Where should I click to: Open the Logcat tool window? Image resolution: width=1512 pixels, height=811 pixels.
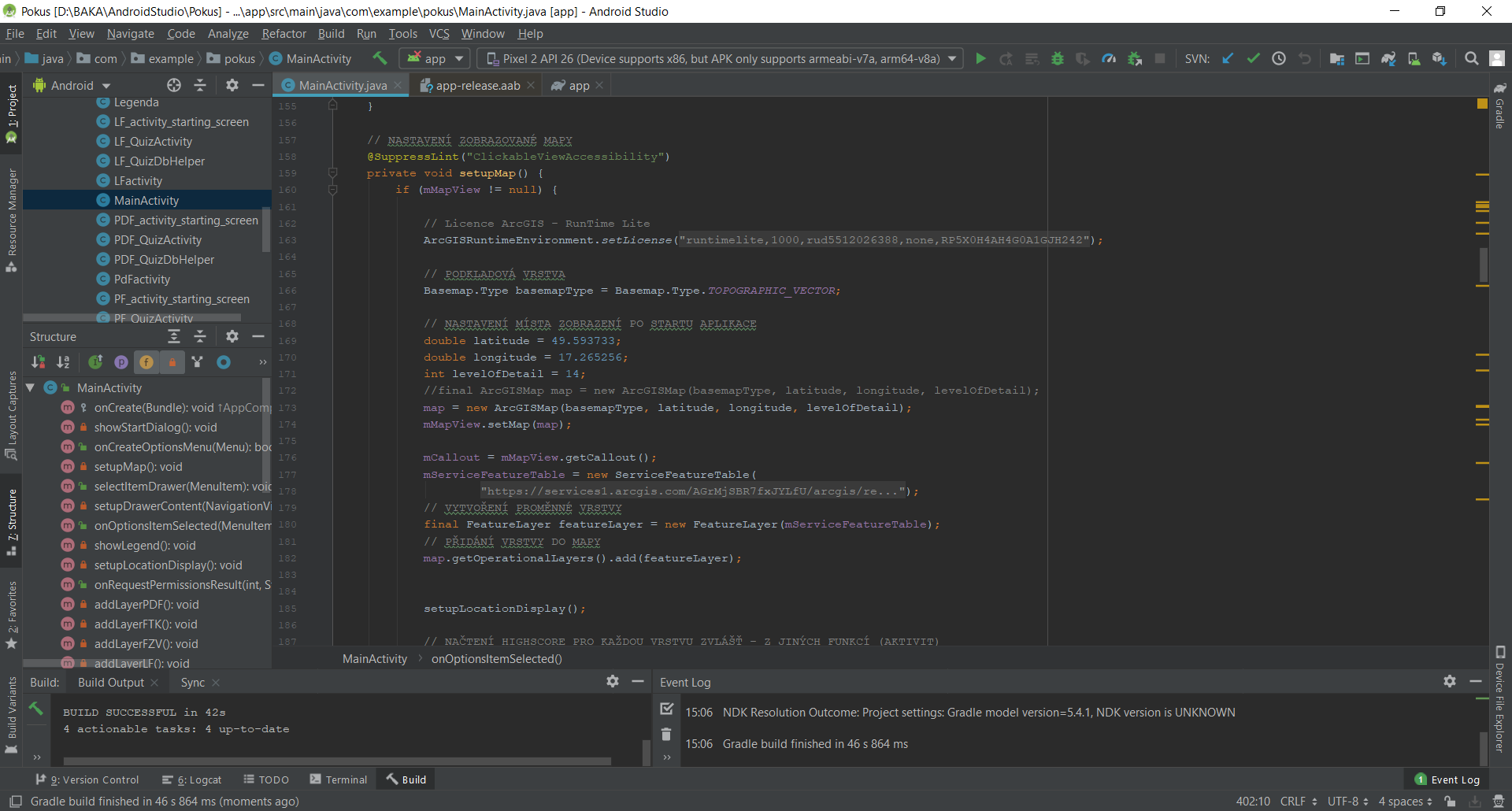[x=191, y=780]
